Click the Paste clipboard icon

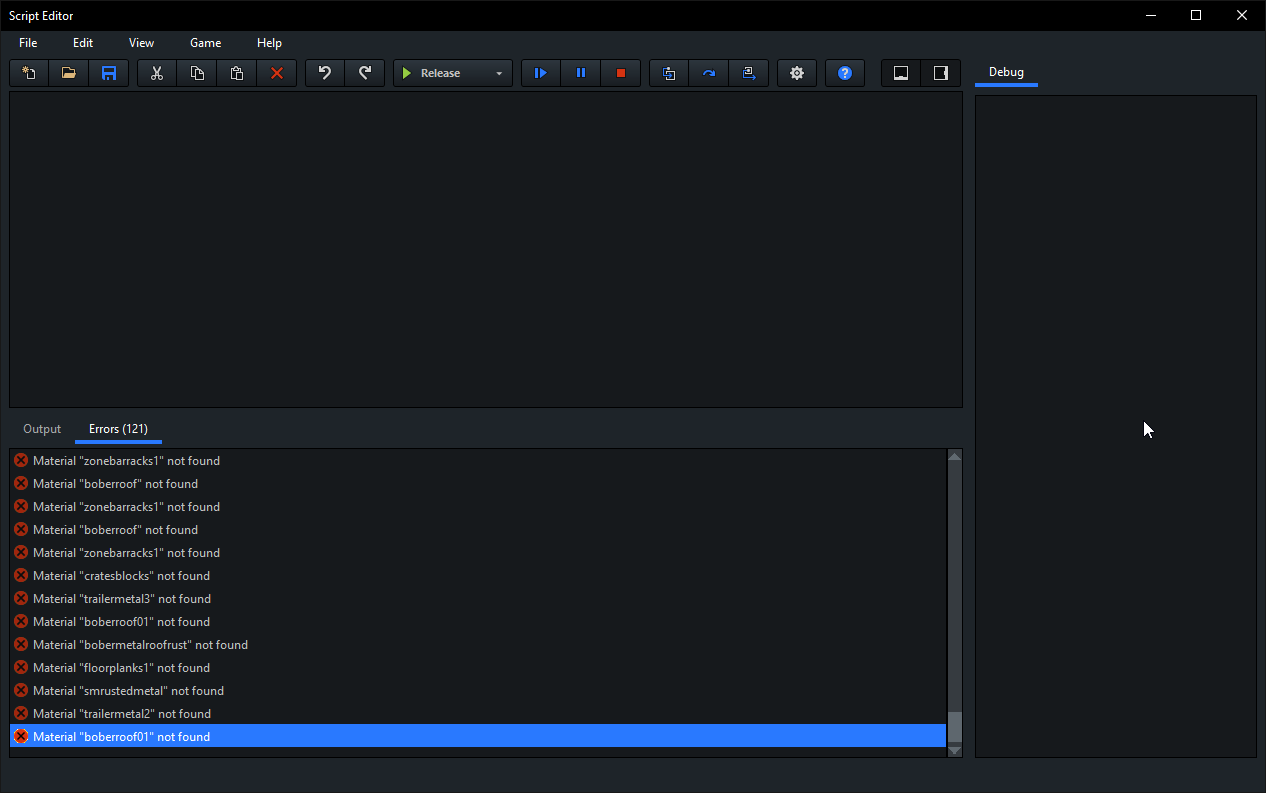tap(237, 73)
